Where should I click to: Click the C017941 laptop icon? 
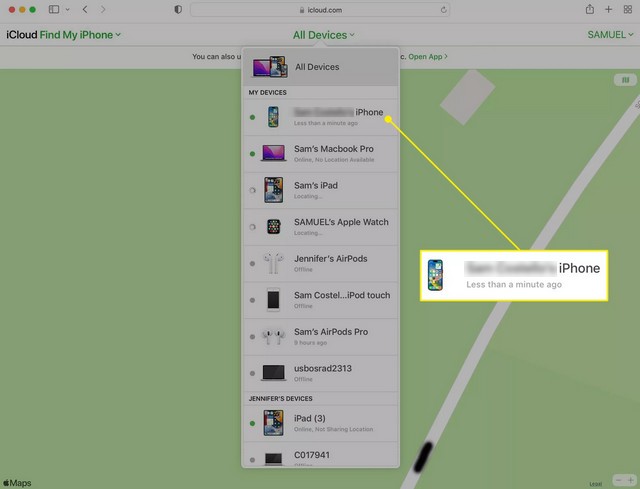273,459
